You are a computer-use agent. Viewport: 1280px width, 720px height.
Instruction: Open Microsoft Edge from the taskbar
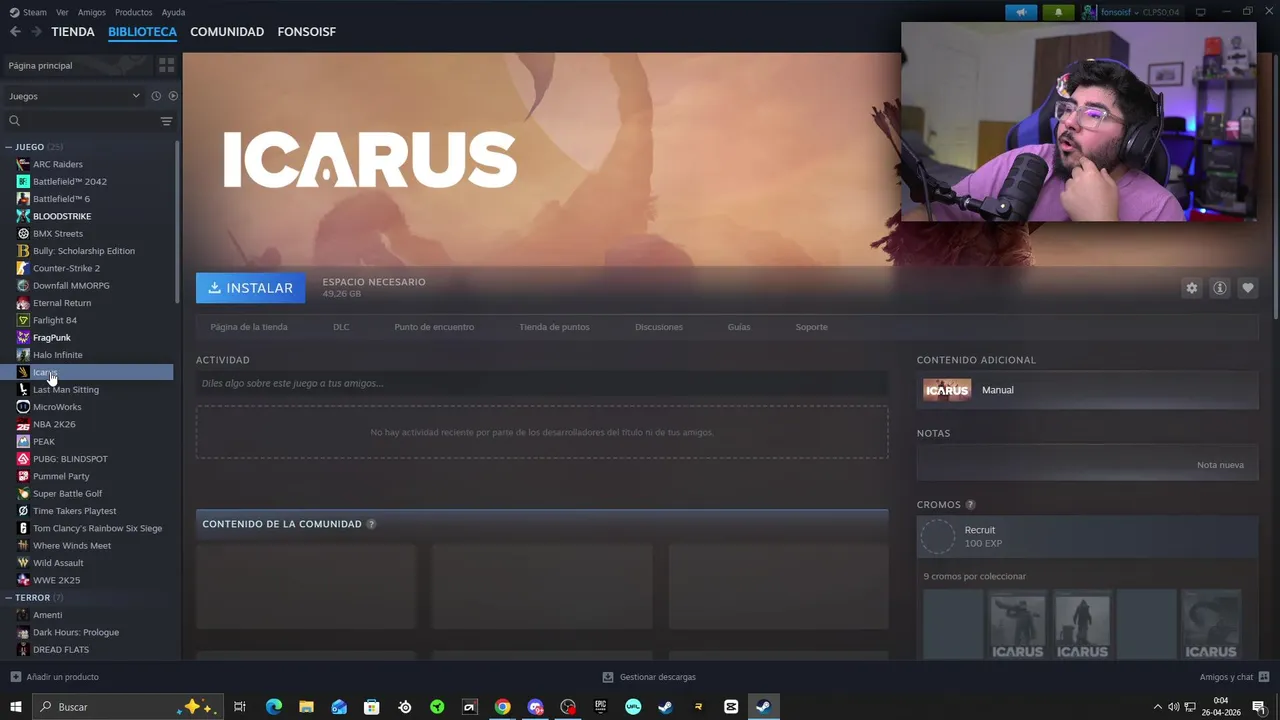click(274, 707)
